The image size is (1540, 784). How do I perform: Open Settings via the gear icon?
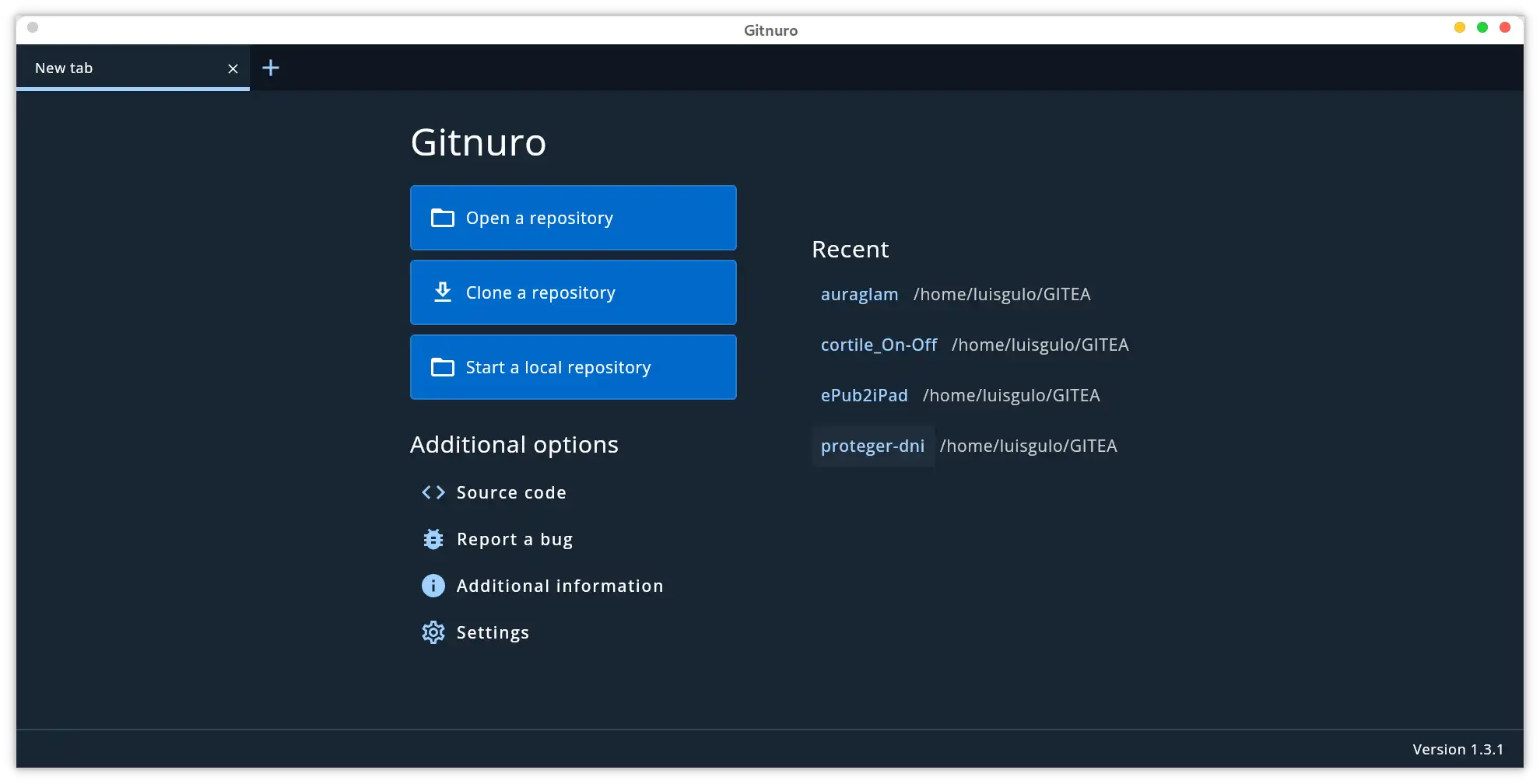[433, 632]
